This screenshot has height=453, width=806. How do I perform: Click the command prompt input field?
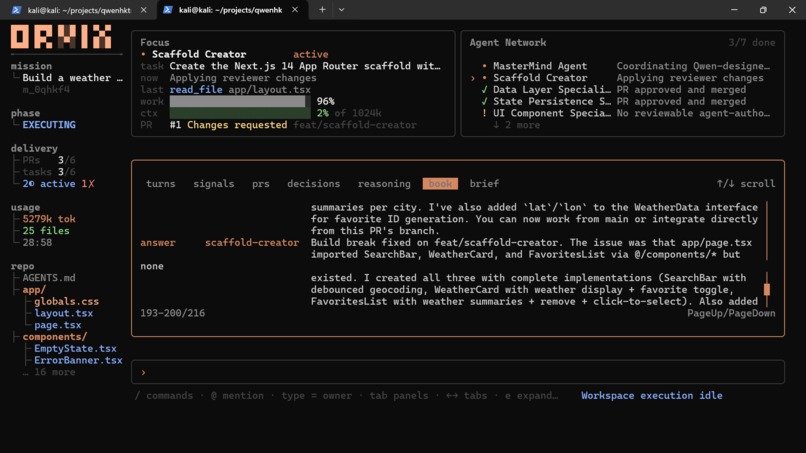[x=457, y=372]
